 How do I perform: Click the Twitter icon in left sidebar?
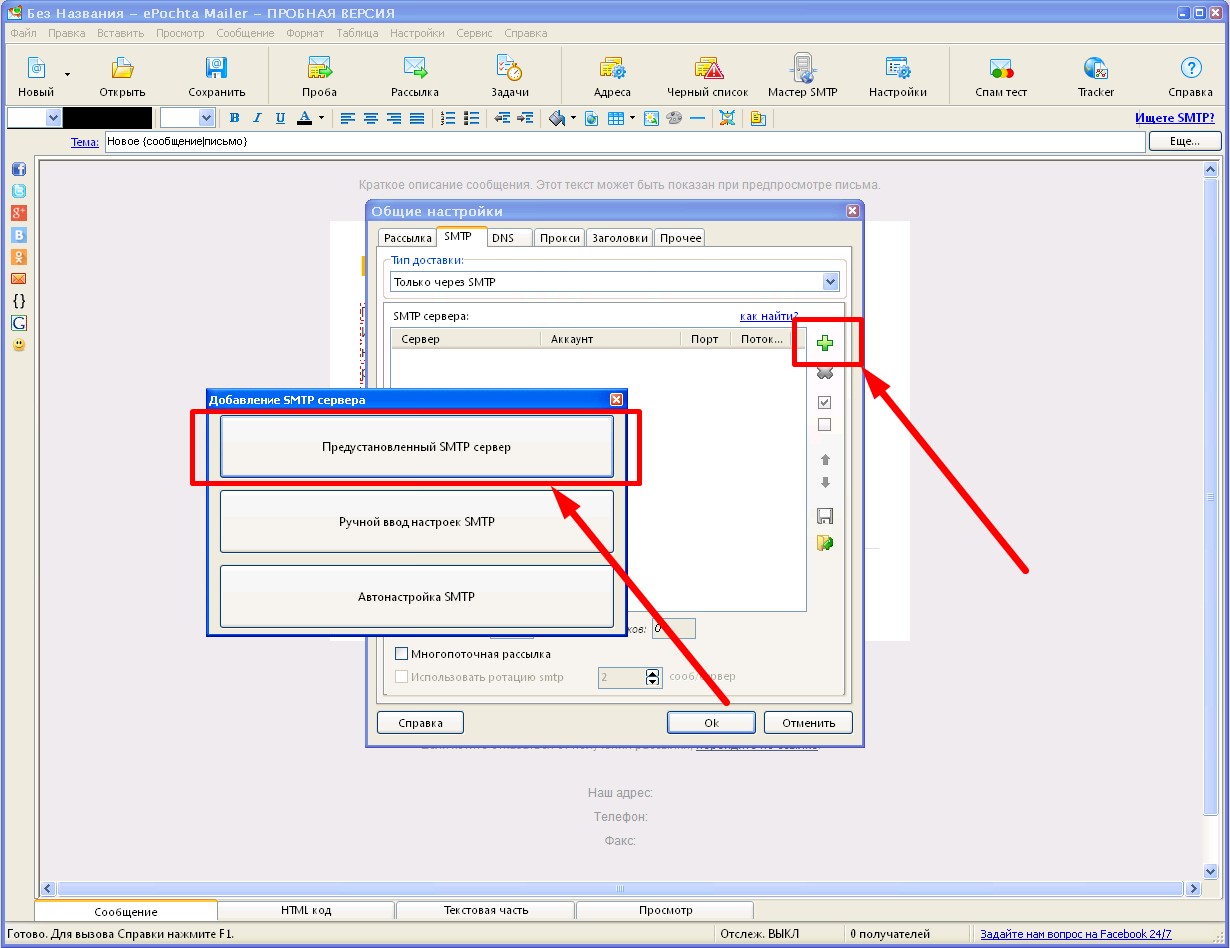click(x=18, y=191)
